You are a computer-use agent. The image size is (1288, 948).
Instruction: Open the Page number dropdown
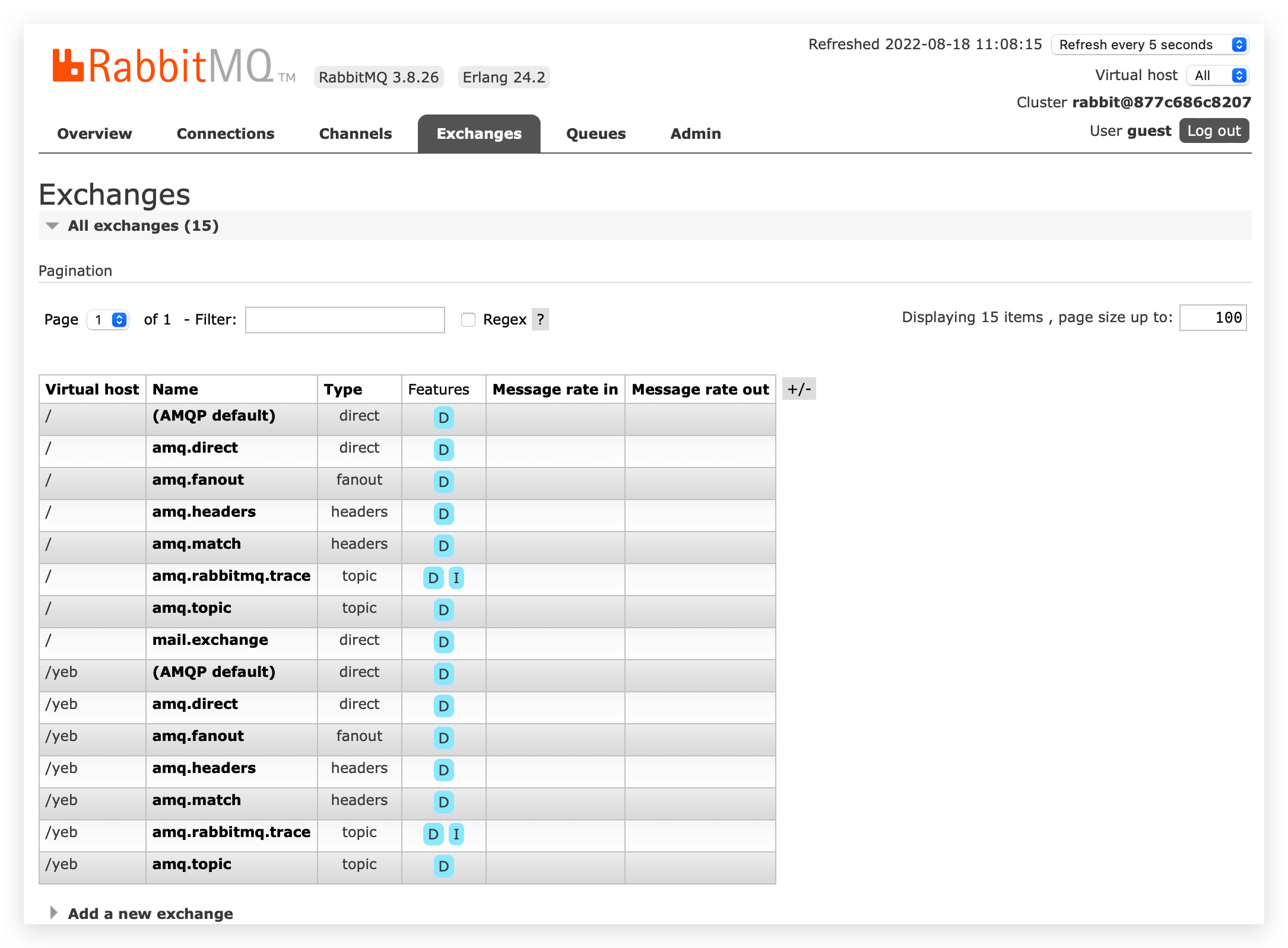coord(108,320)
